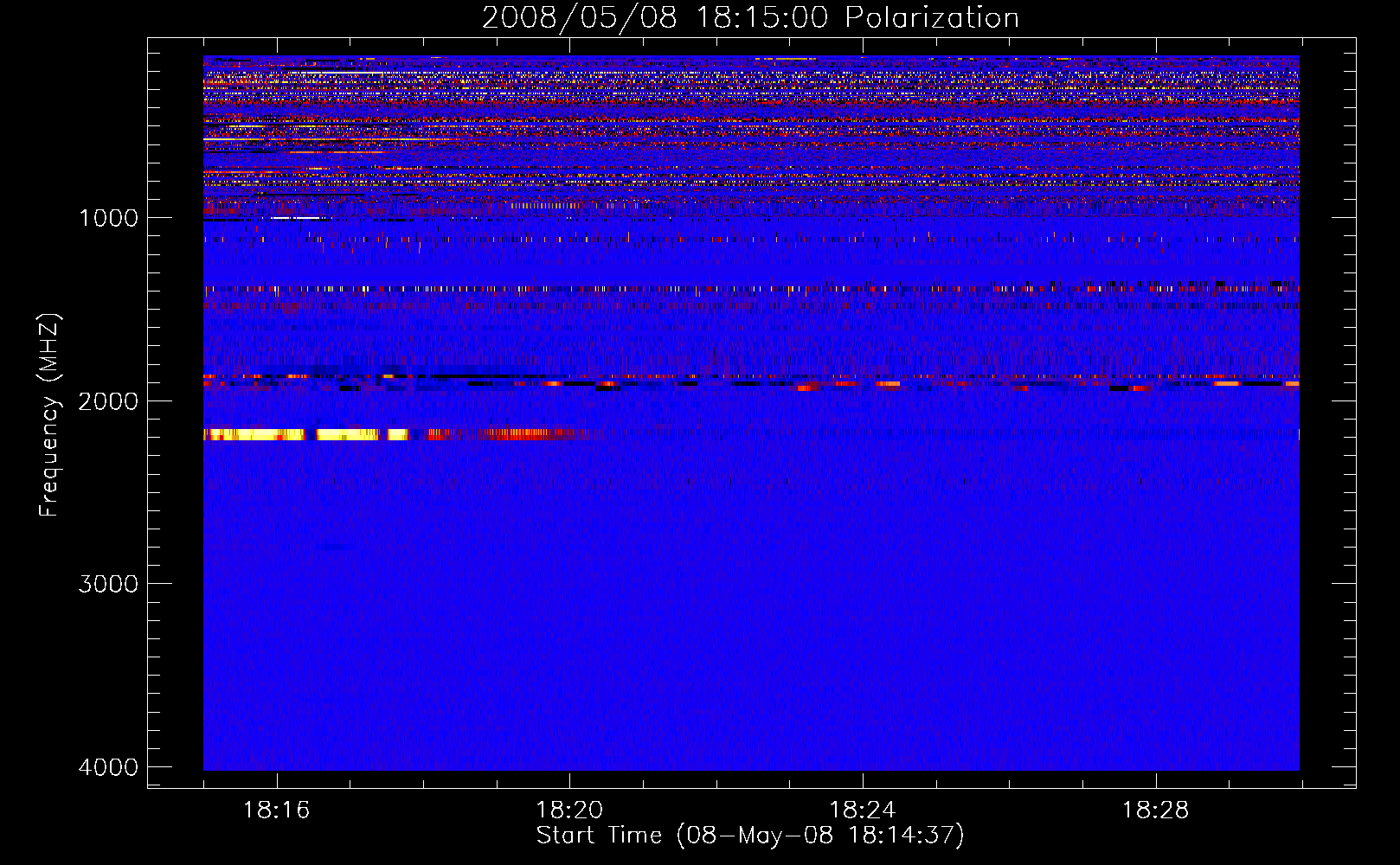Viewport: 1400px width, 865px height.
Task: Click the 2000 frequency tick label
Action: (x=108, y=401)
